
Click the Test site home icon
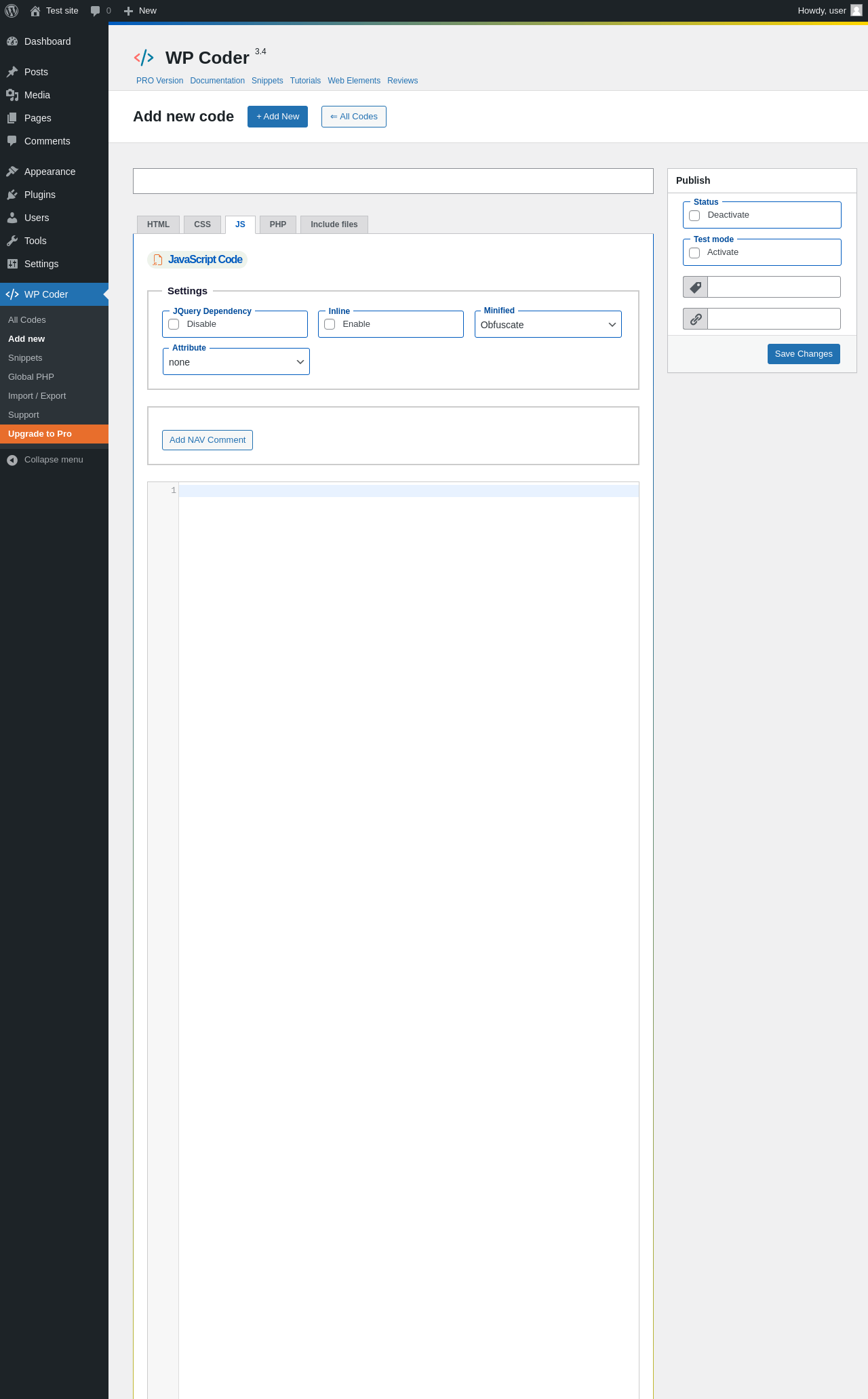pyautogui.click(x=35, y=11)
